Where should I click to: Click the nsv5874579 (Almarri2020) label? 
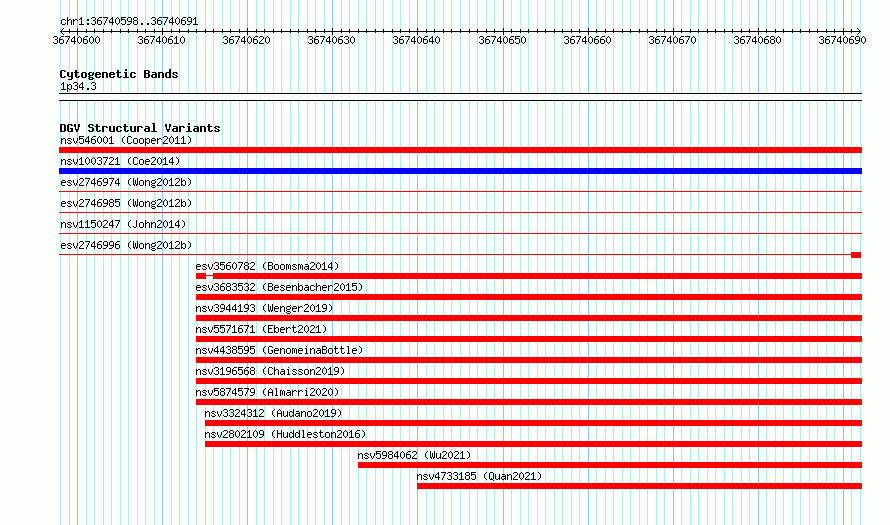point(267,392)
